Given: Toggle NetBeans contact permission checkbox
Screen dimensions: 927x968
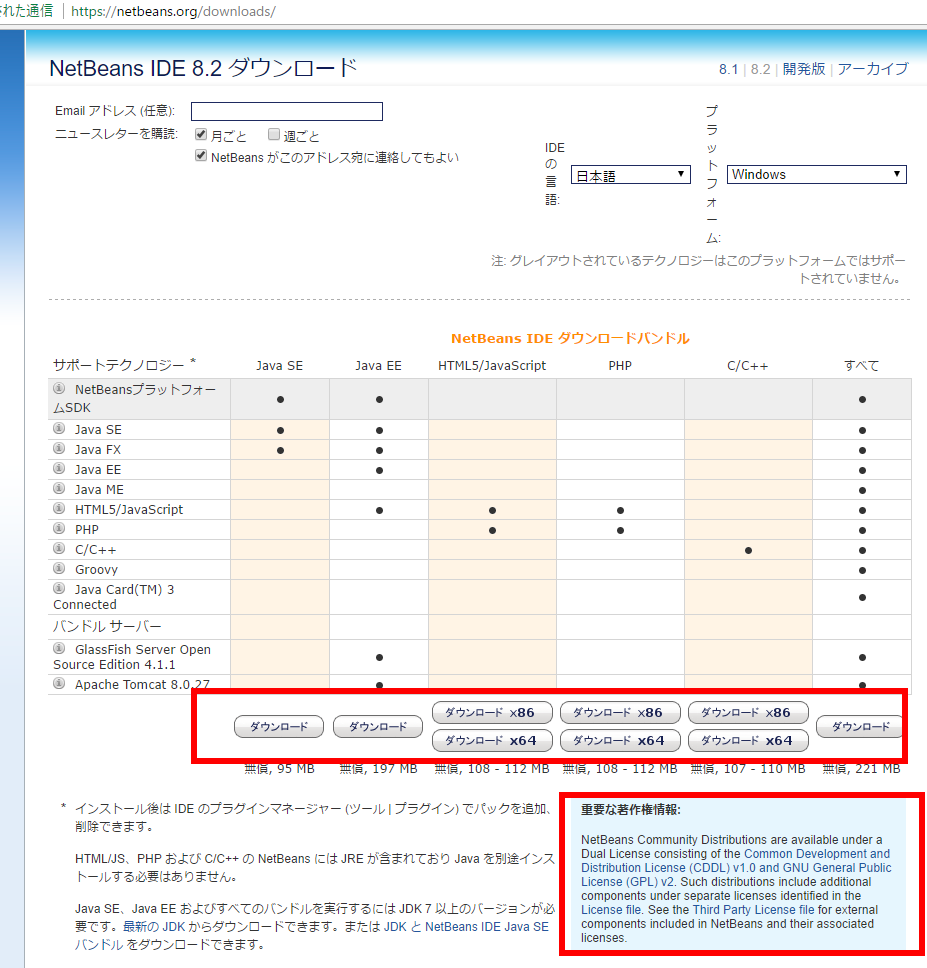Looking at the screenshot, I should [201, 156].
